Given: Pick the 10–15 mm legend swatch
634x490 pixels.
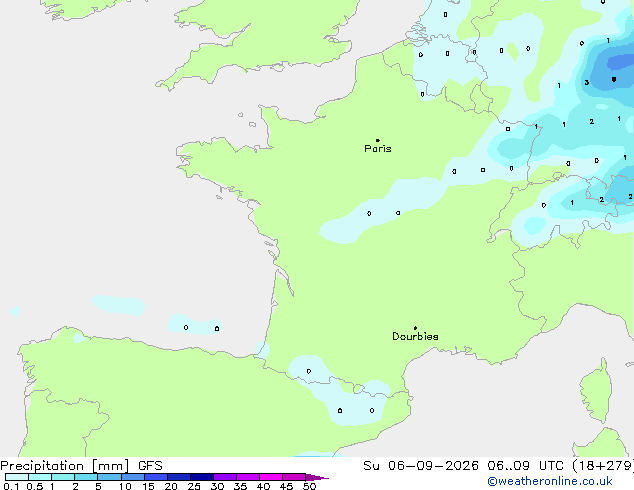Looking at the screenshot, I should 133,477.
